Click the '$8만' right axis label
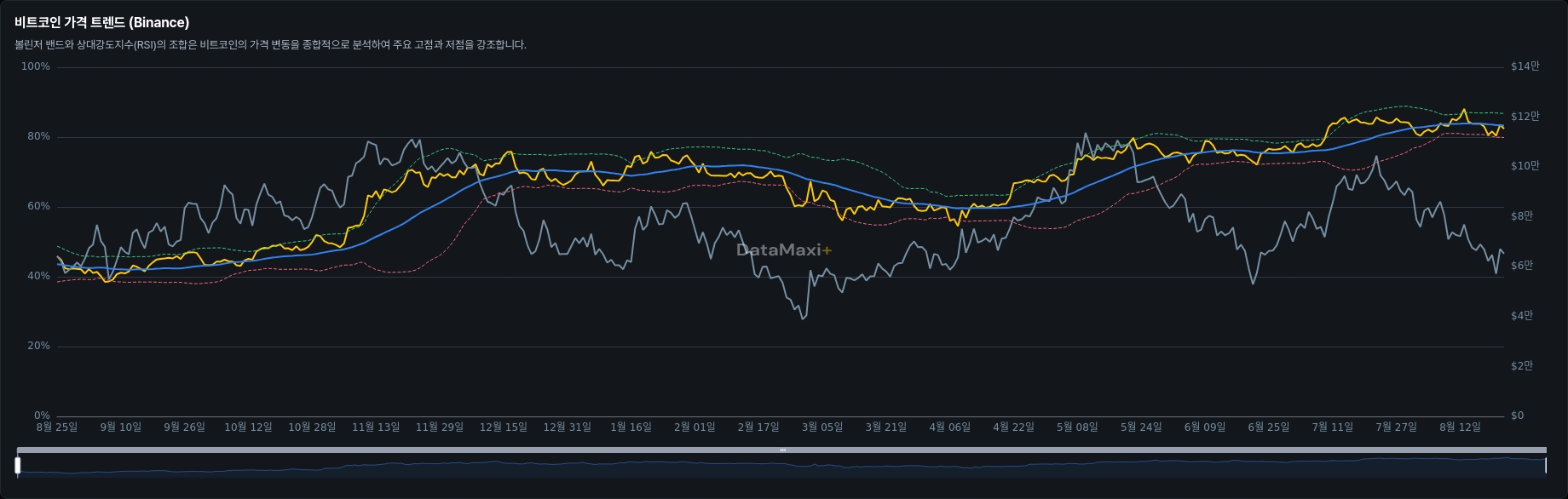This screenshot has width=1568, height=499. pyautogui.click(x=1522, y=216)
